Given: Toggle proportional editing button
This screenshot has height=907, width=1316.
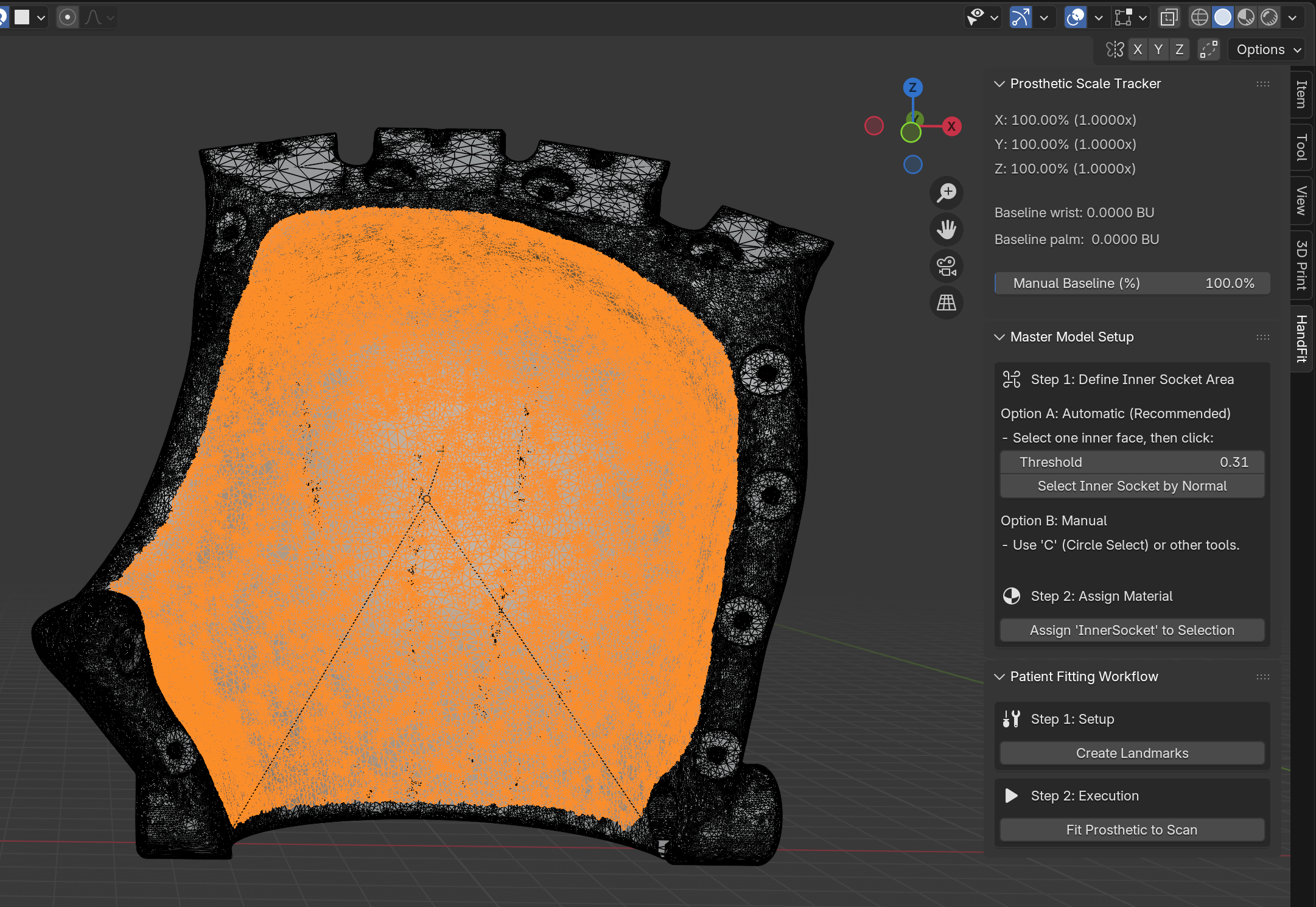Looking at the screenshot, I should [68, 17].
